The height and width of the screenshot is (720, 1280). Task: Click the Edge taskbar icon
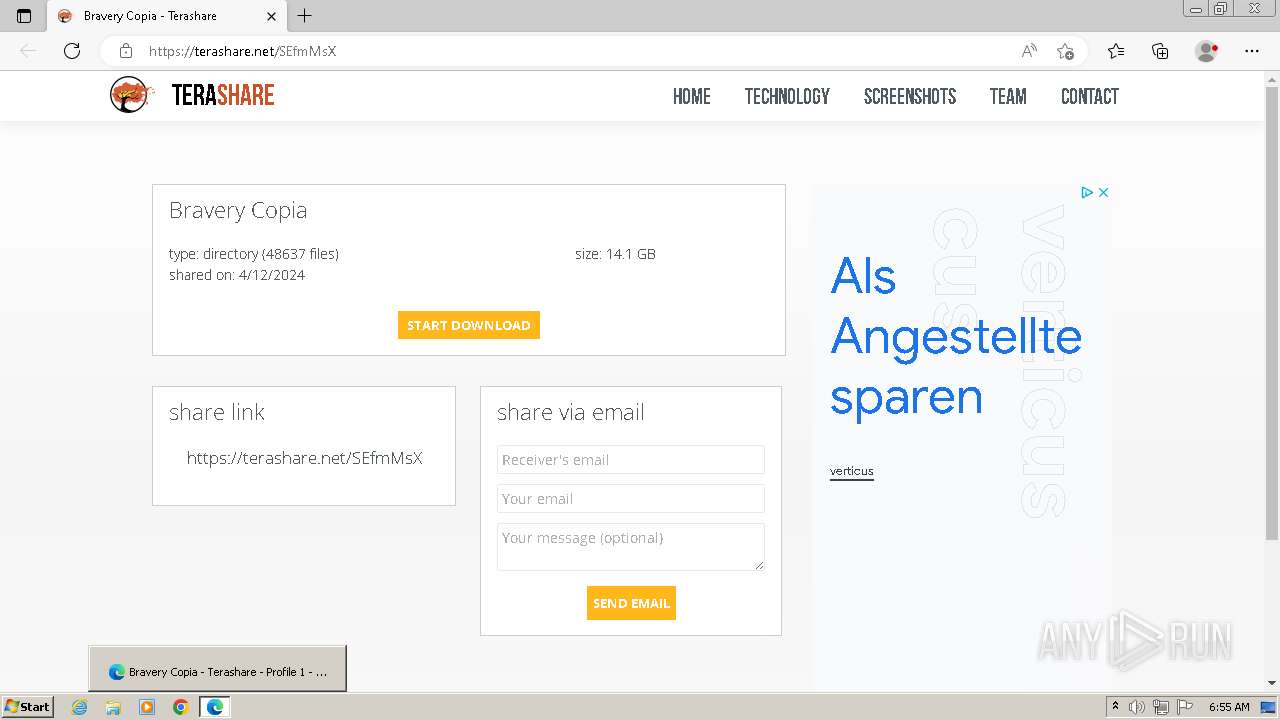click(214, 707)
